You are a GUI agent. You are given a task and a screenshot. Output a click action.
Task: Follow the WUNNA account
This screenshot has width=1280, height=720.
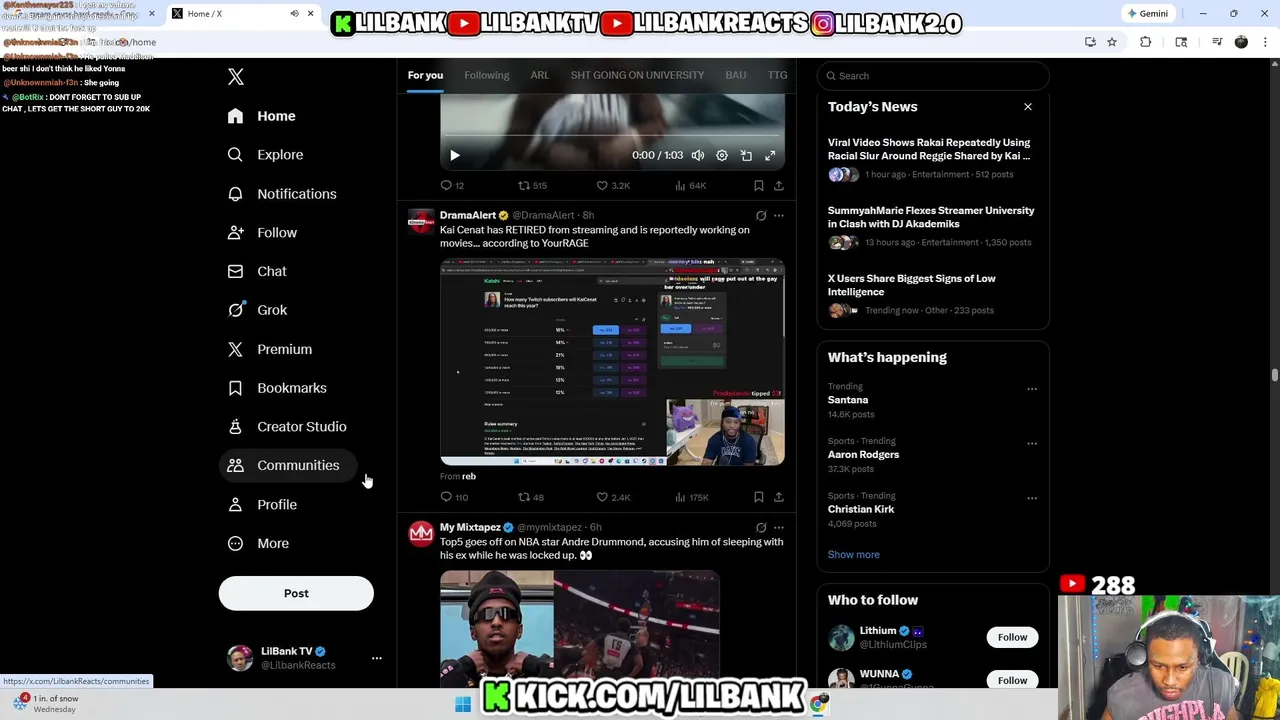point(1012,680)
